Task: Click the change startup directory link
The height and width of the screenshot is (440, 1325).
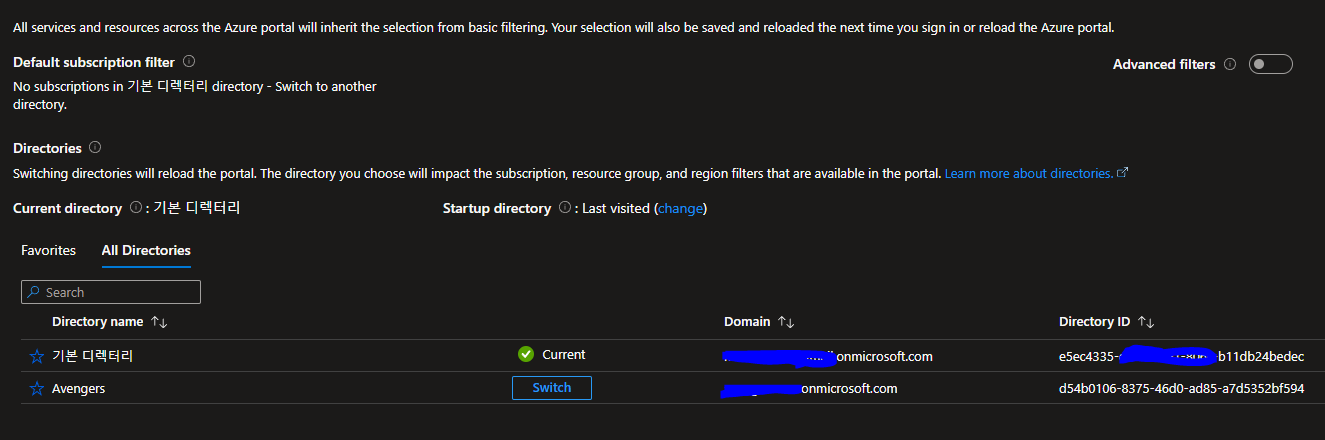Action: tap(680, 208)
